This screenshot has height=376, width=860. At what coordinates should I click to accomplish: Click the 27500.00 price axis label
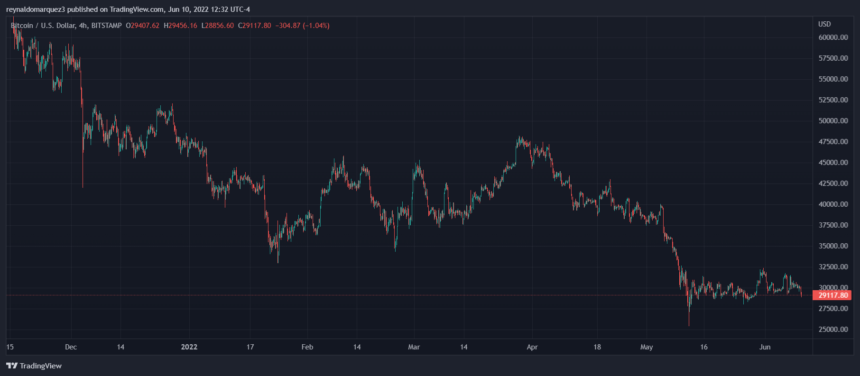point(833,308)
